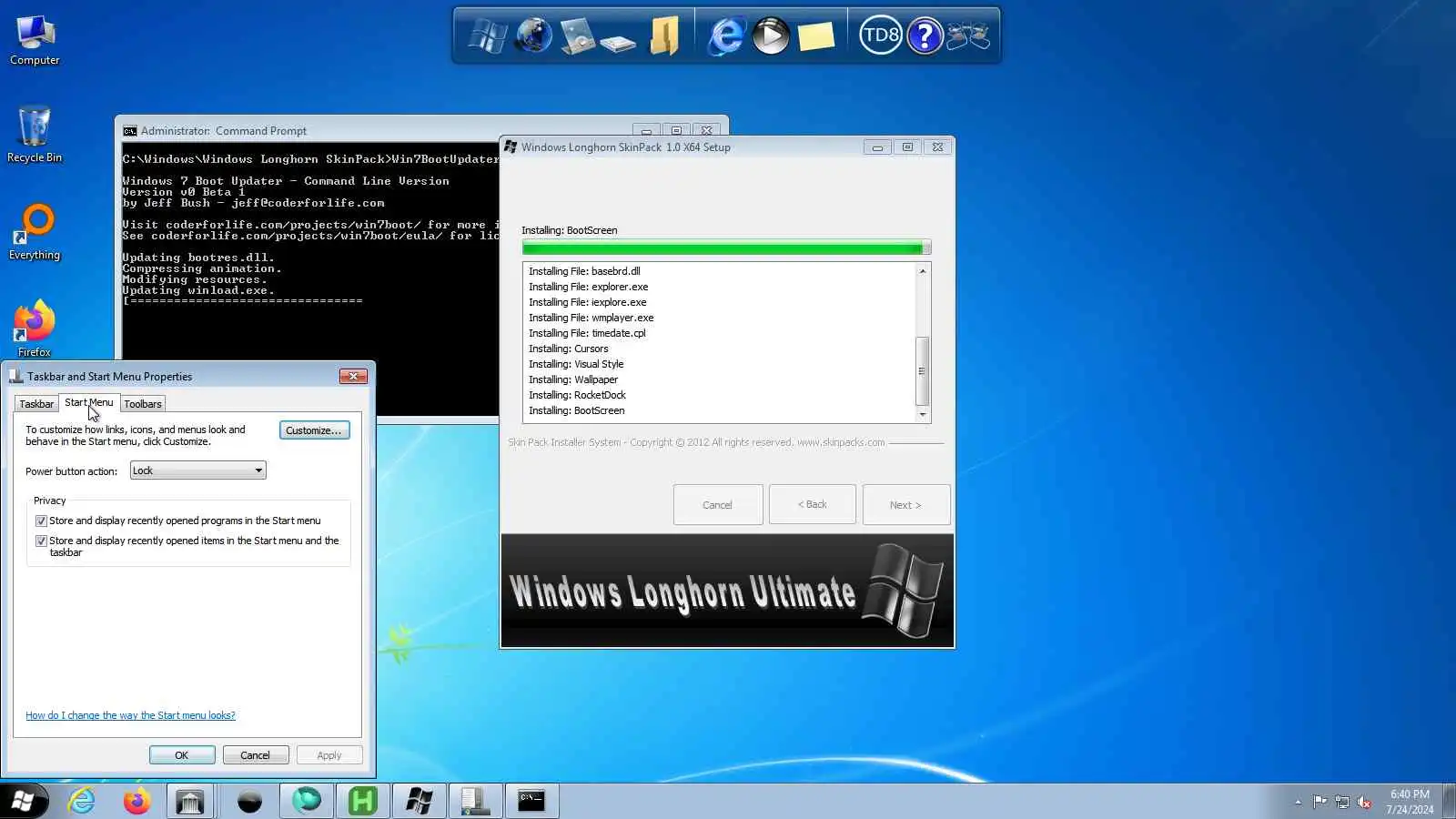
Task: Switch to the Command Prompt taskbar button
Action: click(531, 801)
